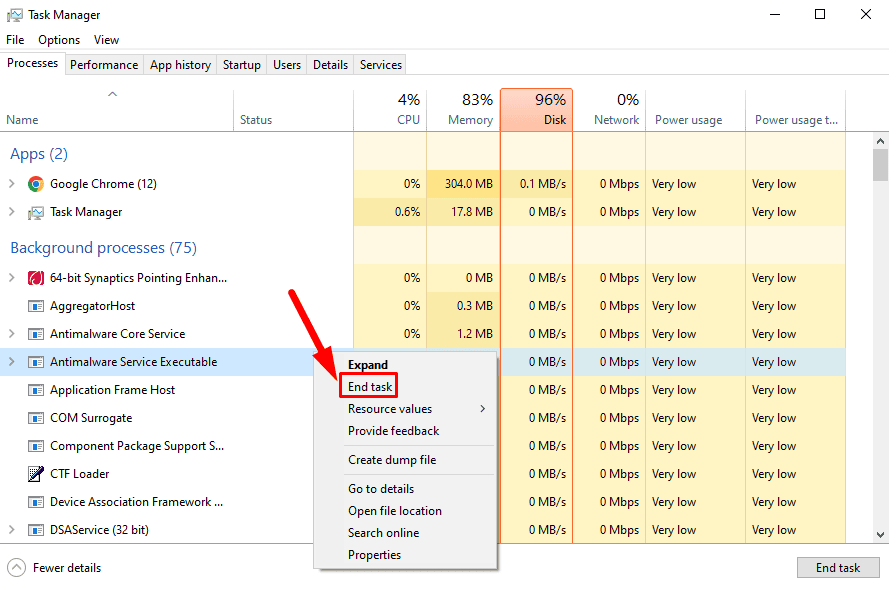Viewport: 889px width, 589px height.
Task: Sort by the Disk column header
Action: tap(536, 109)
